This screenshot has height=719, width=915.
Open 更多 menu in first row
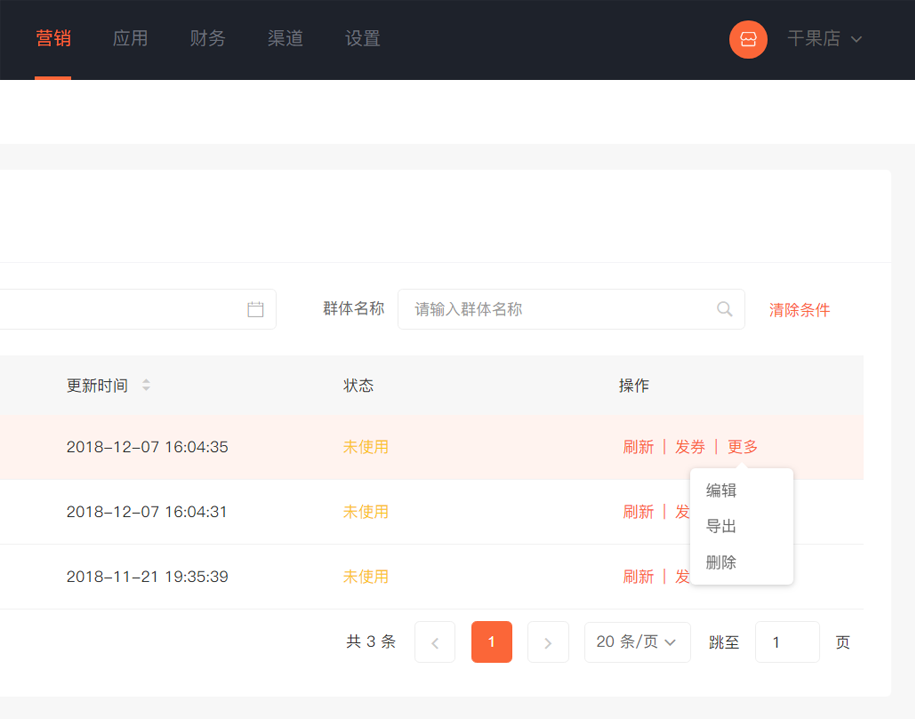click(x=743, y=447)
